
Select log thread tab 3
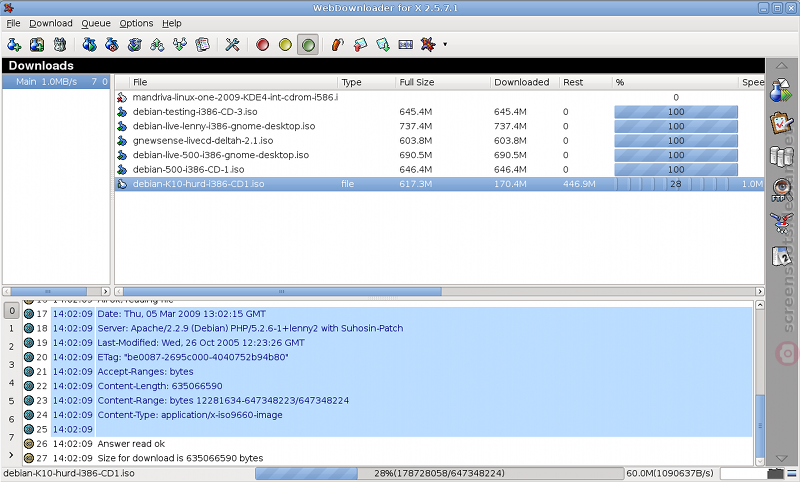pos(12,365)
